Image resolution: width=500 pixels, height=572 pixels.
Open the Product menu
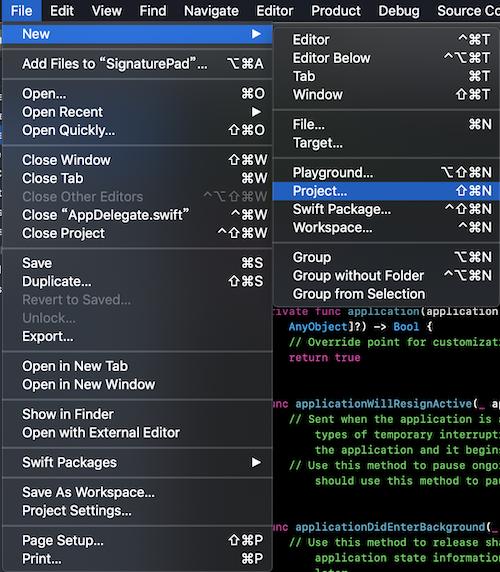tap(336, 11)
